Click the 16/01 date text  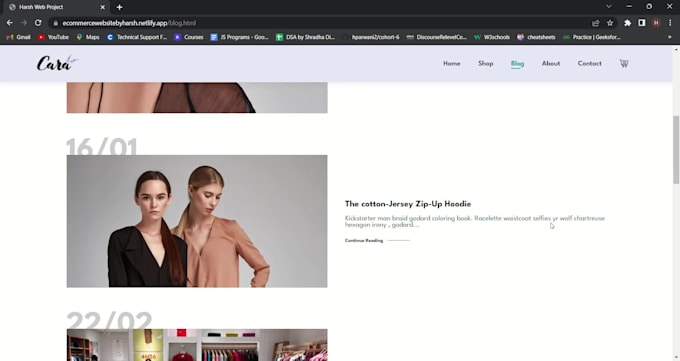pyautogui.click(x=102, y=147)
